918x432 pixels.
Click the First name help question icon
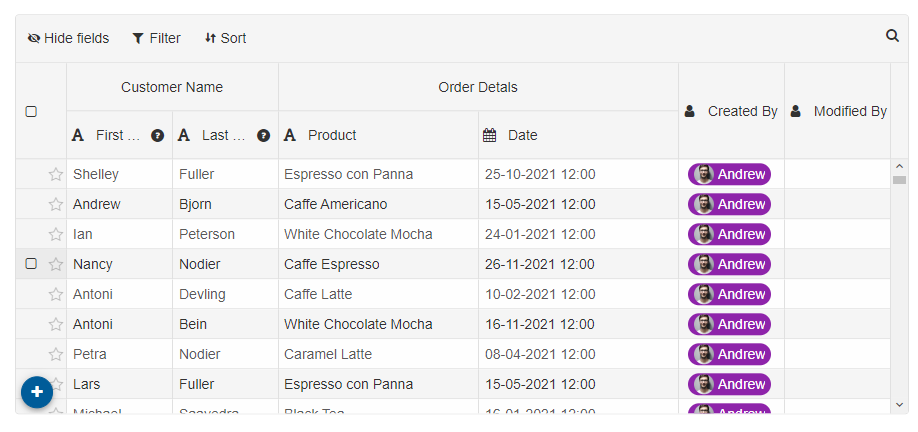157,136
